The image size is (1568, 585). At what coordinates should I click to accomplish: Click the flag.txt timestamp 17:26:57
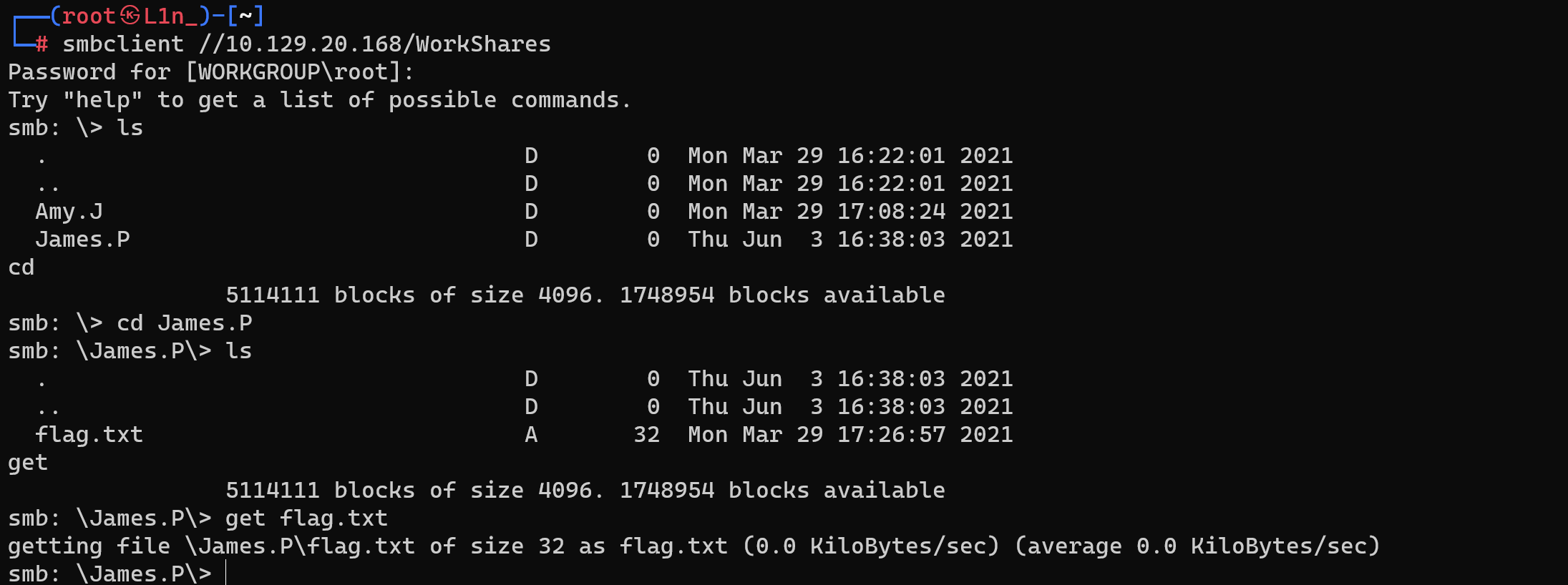coord(892,435)
